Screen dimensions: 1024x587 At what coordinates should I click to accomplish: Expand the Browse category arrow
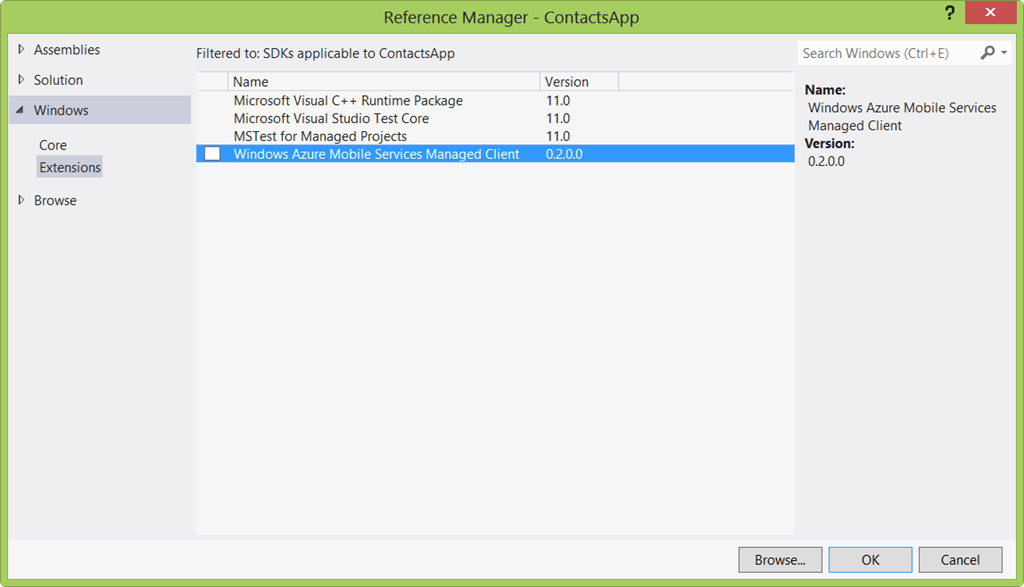point(21,200)
